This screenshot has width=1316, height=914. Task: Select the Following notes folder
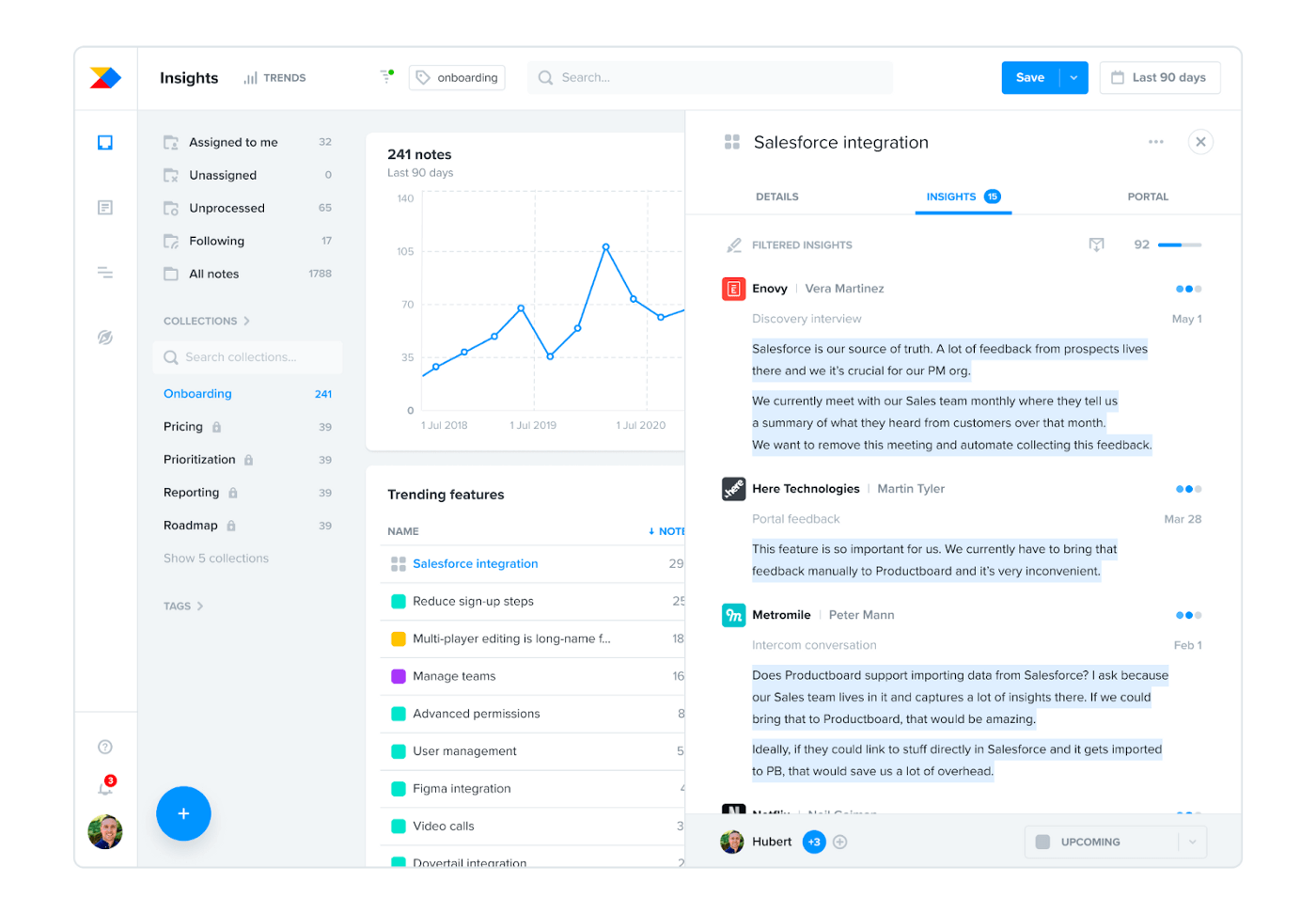248,241
